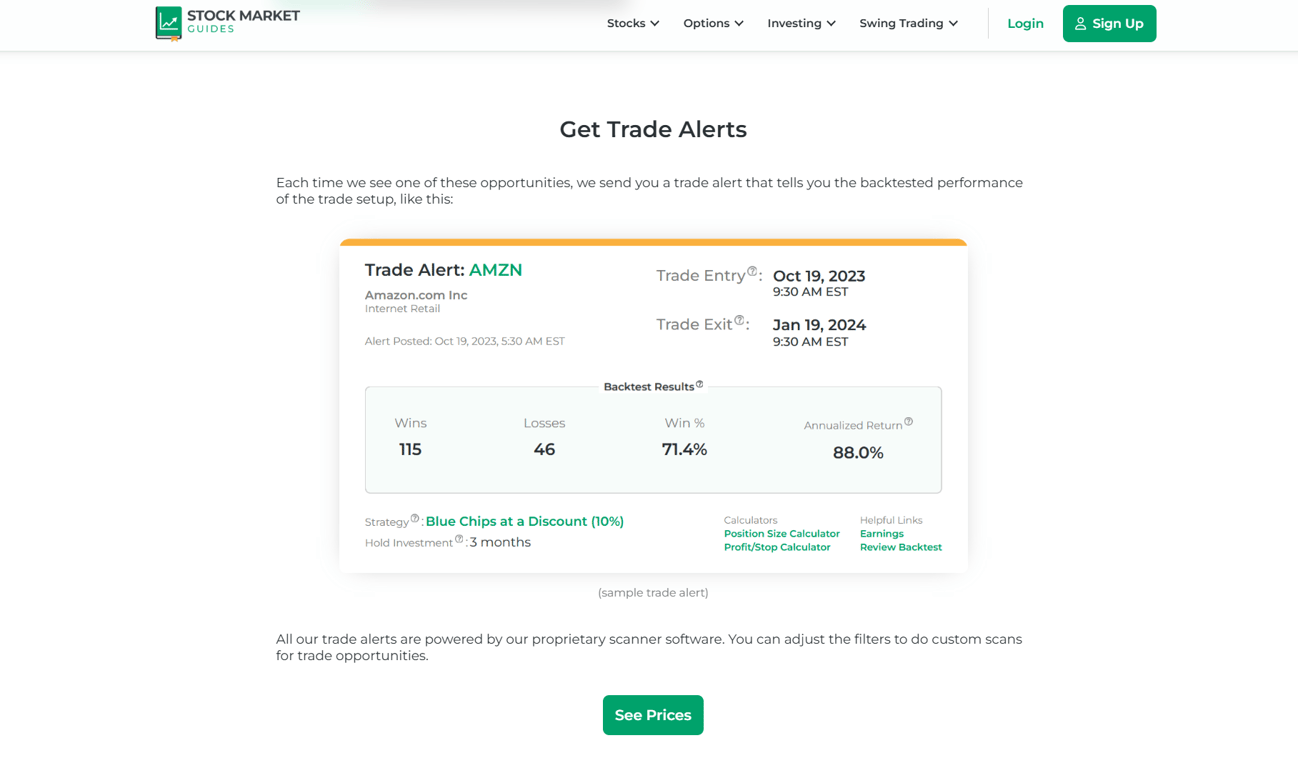Expand the Stocks dropdown chevron
The image size is (1298, 768).
[x=655, y=23]
